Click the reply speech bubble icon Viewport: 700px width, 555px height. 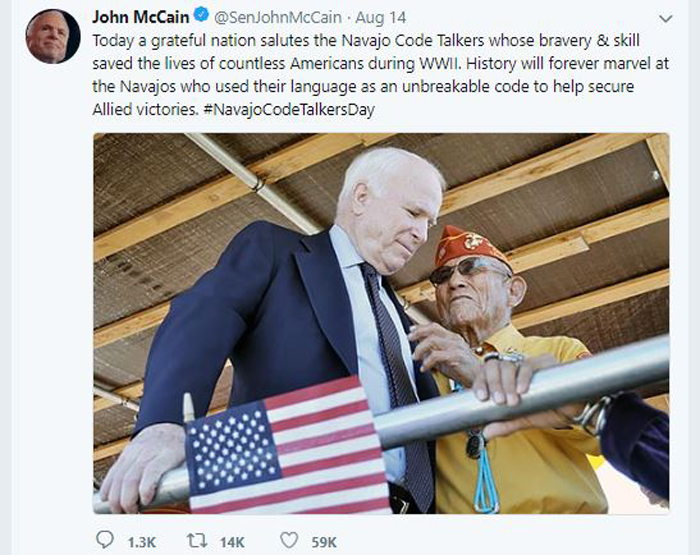tap(105, 539)
